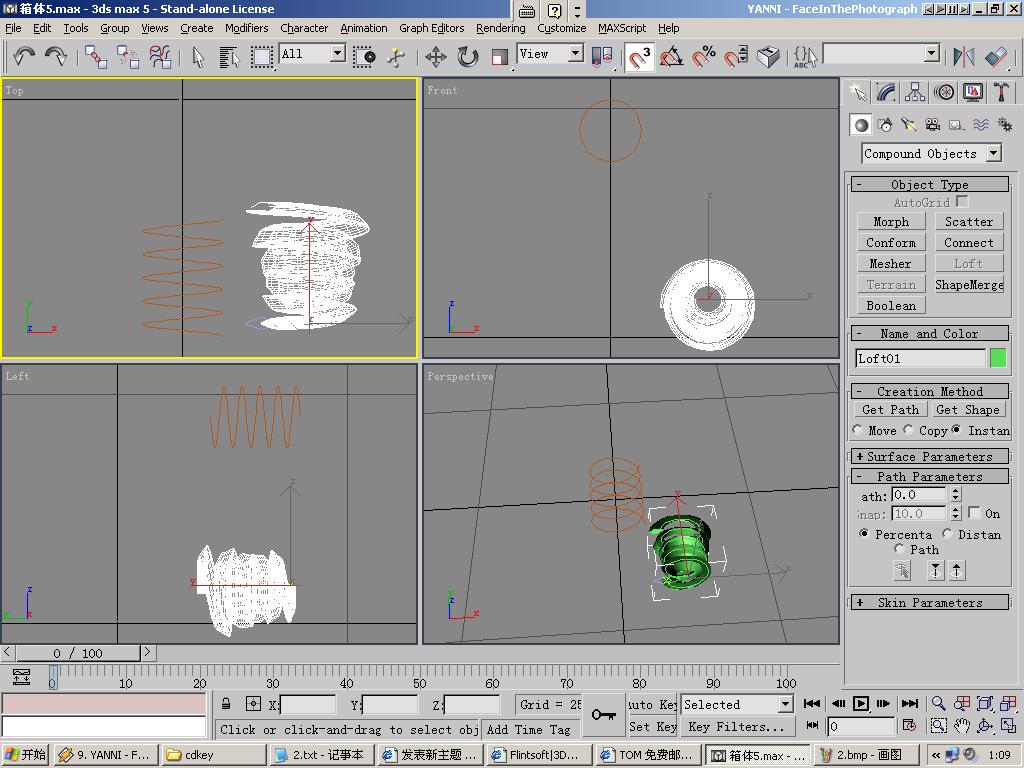1024x768 pixels.
Task: Enable the AutoGrid checkbox
Action: point(961,201)
